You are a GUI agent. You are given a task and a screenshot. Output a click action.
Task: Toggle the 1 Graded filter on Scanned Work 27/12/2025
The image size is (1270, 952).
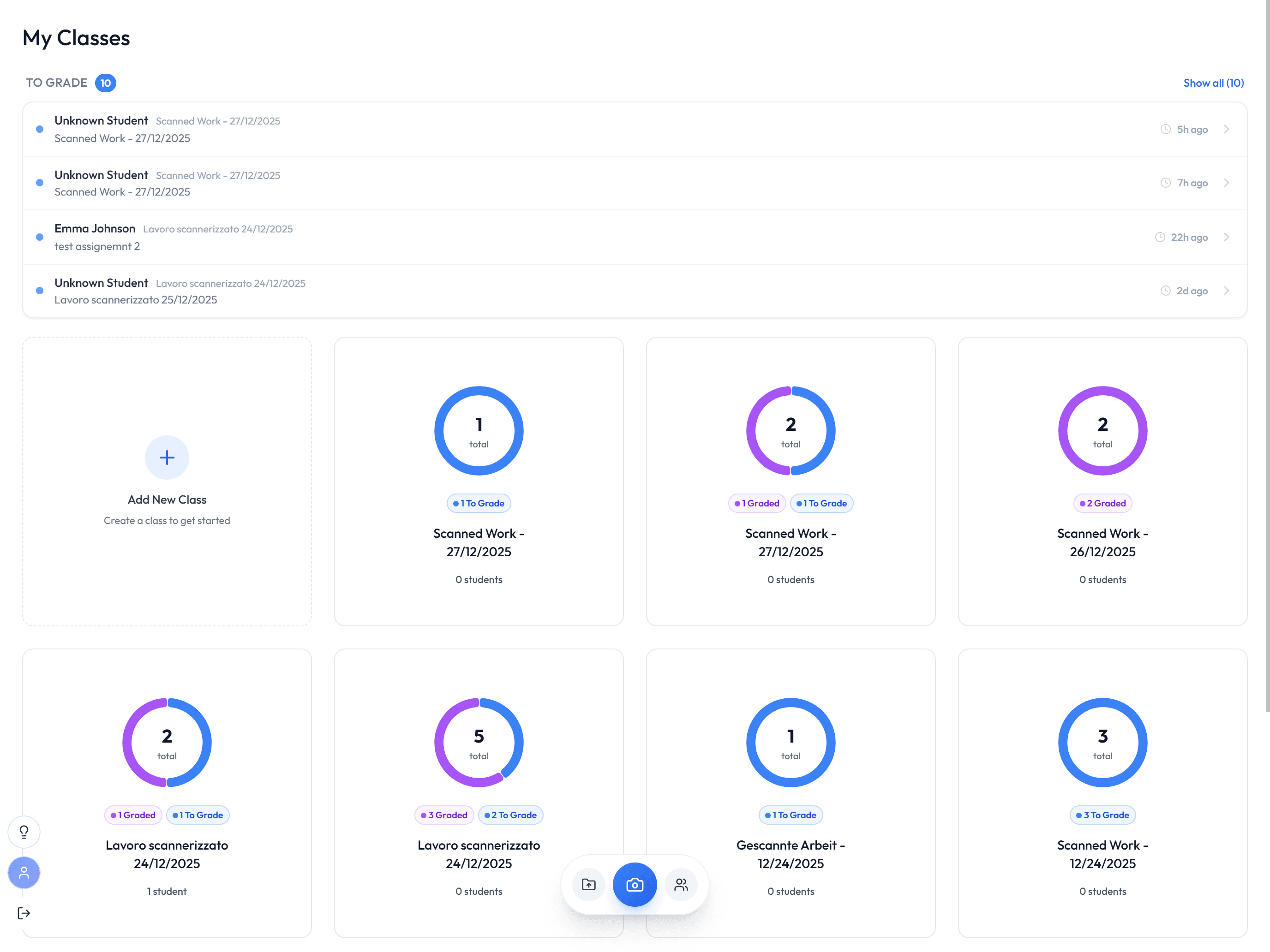tap(757, 503)
